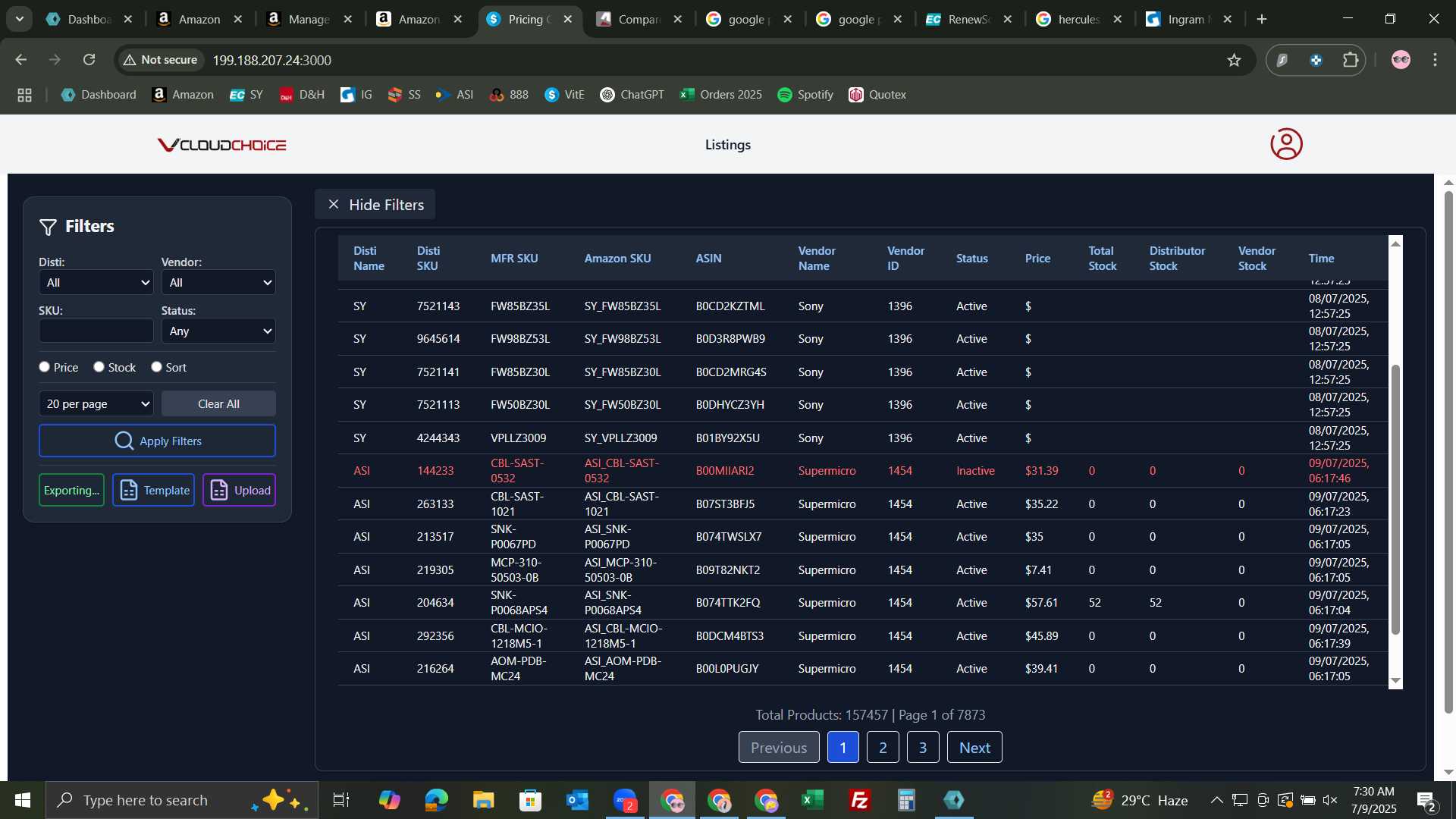1456x819 pixels.
Task: Click the Windows search box
Action: (182, 800)
